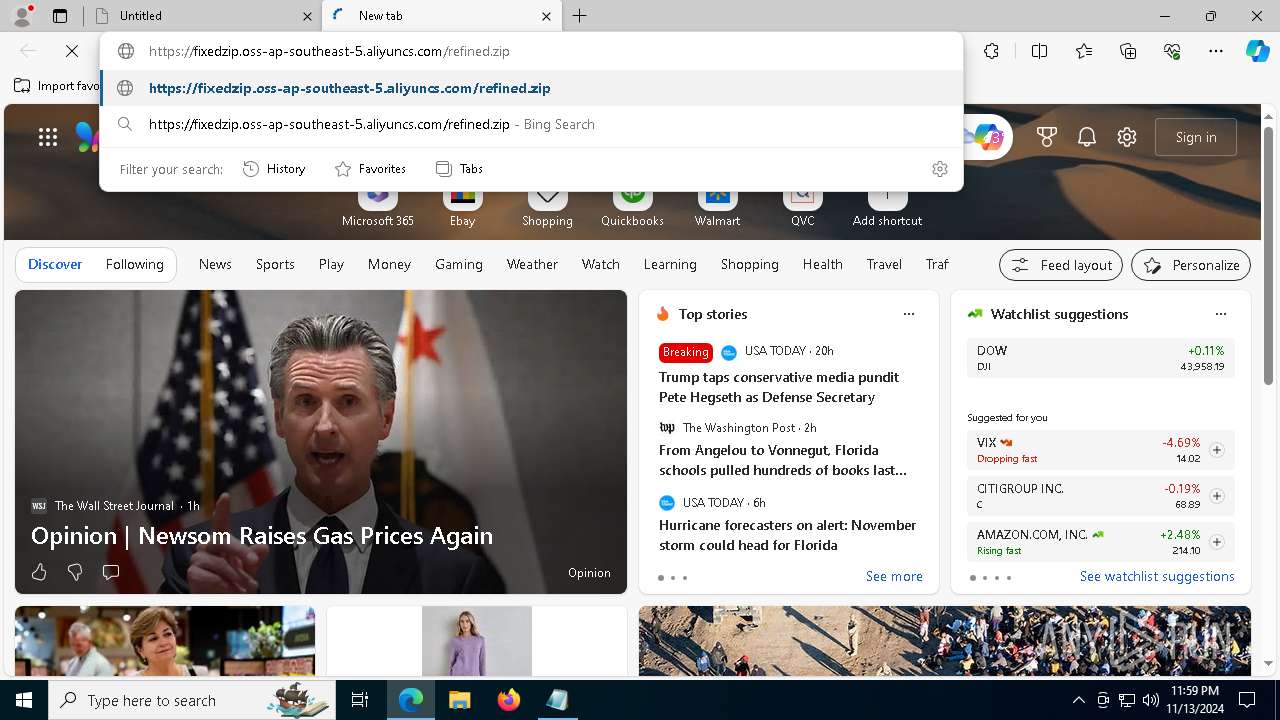Open the Shopping category in feed nav
The height and width of the screenshot is (720, 1280).
tap(749, 264)
